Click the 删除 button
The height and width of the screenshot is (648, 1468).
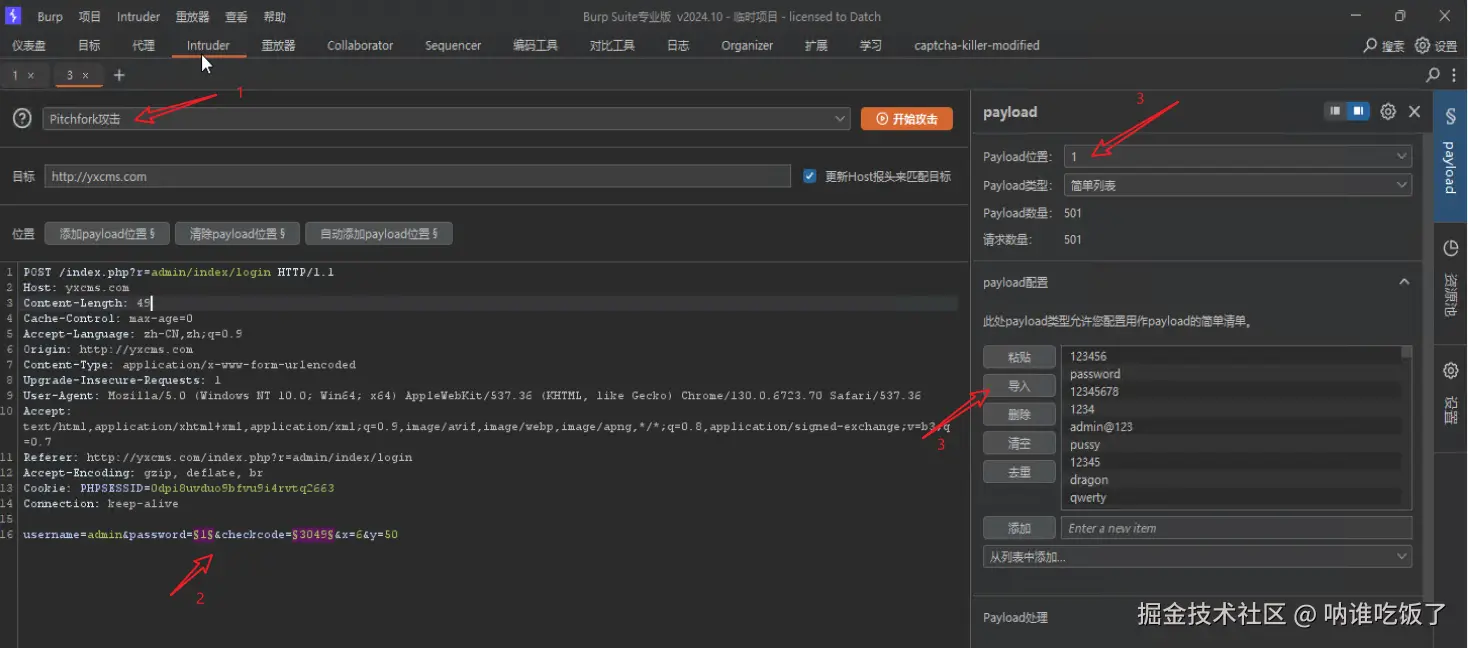coord(1019,414)
